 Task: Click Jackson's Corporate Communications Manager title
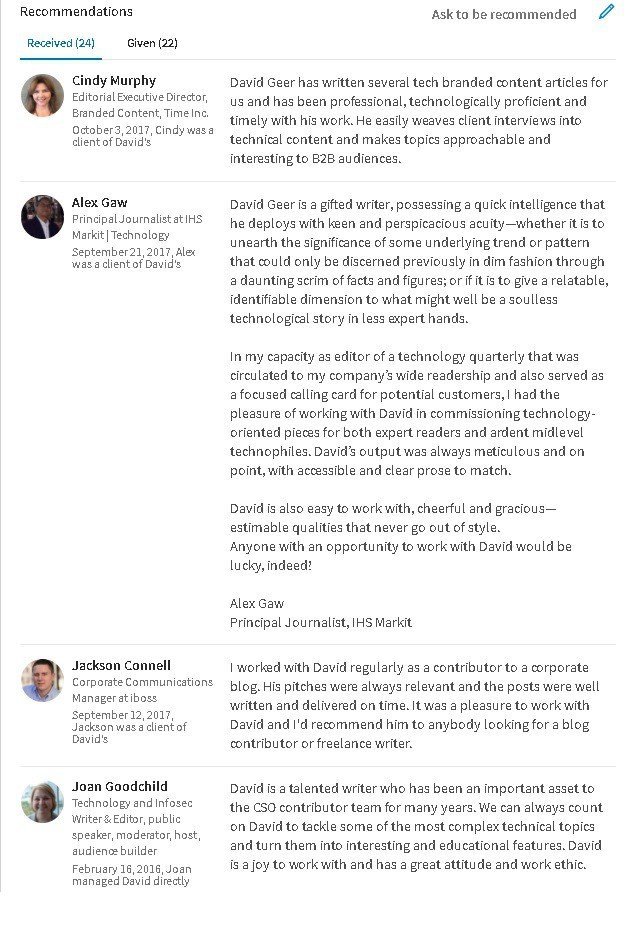(142, 690)
